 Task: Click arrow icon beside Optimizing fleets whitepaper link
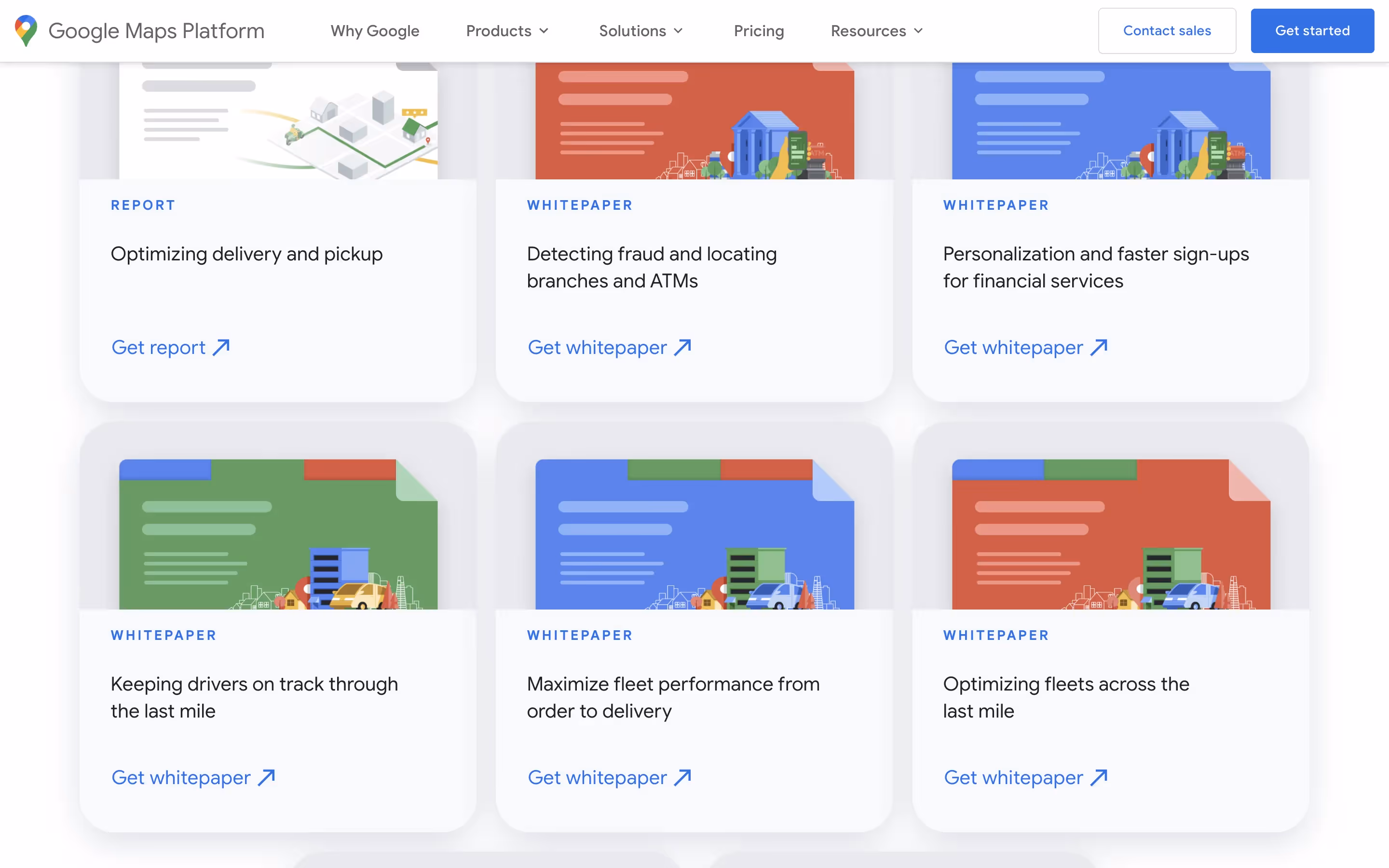tap(1099, 777)
